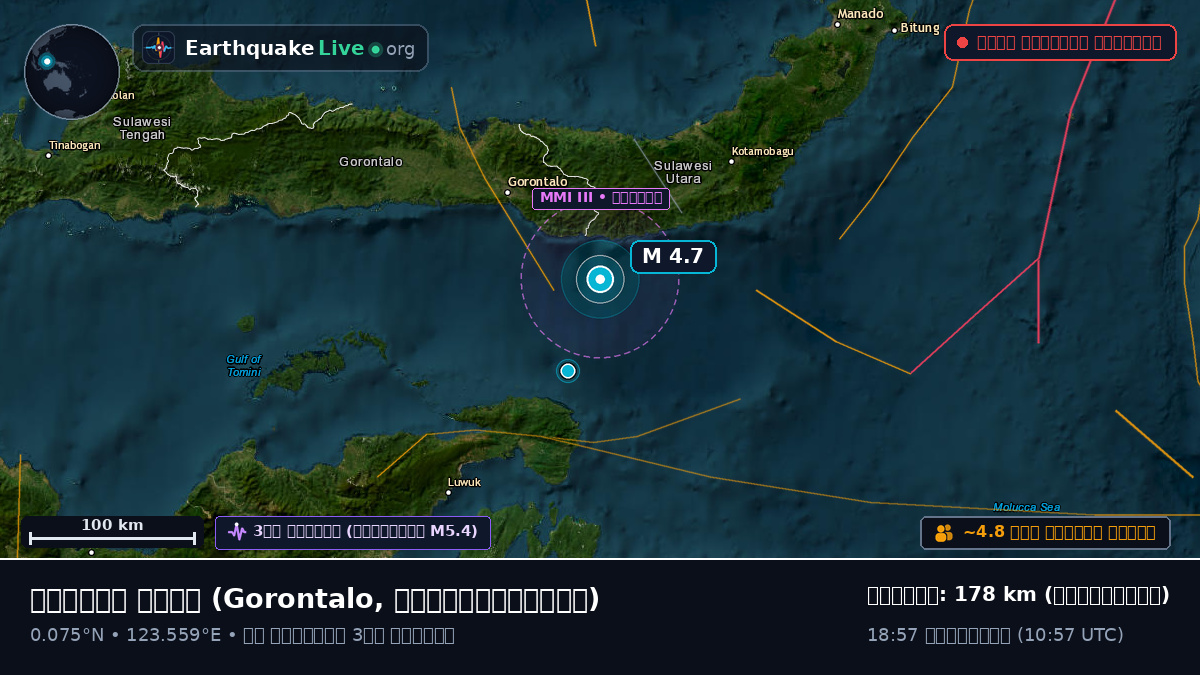
Task: Click the EarthquakeLive compass logo icon
Action: click(x=158, y=48)
